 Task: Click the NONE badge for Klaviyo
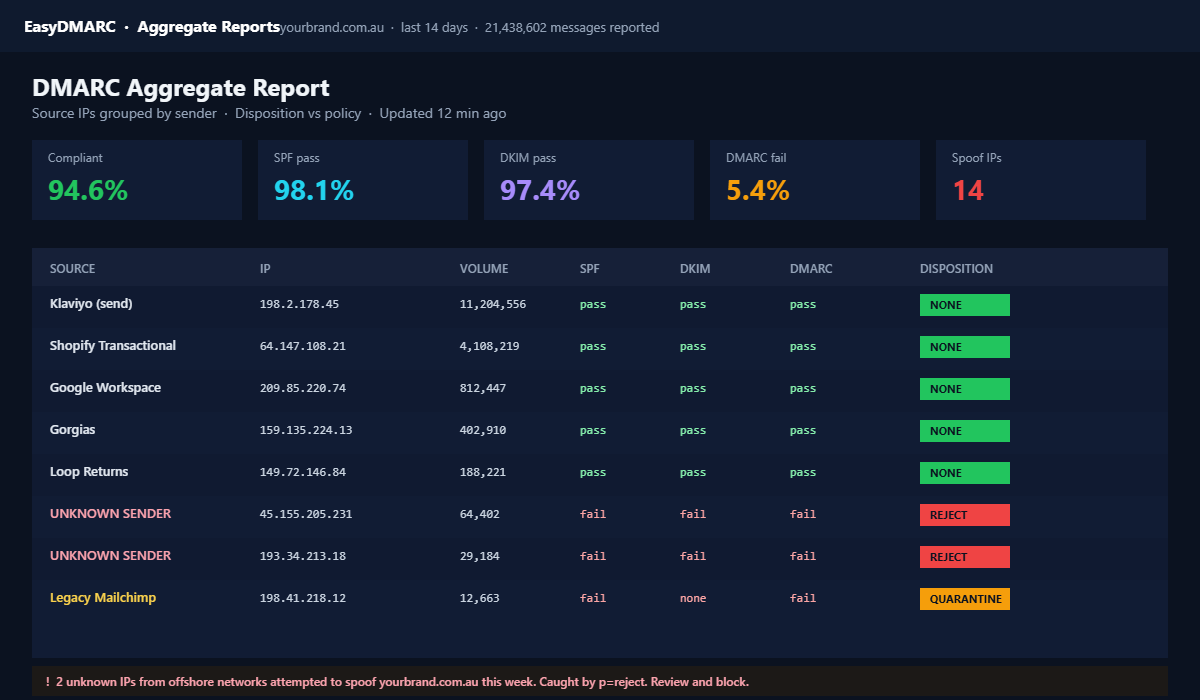965,305
